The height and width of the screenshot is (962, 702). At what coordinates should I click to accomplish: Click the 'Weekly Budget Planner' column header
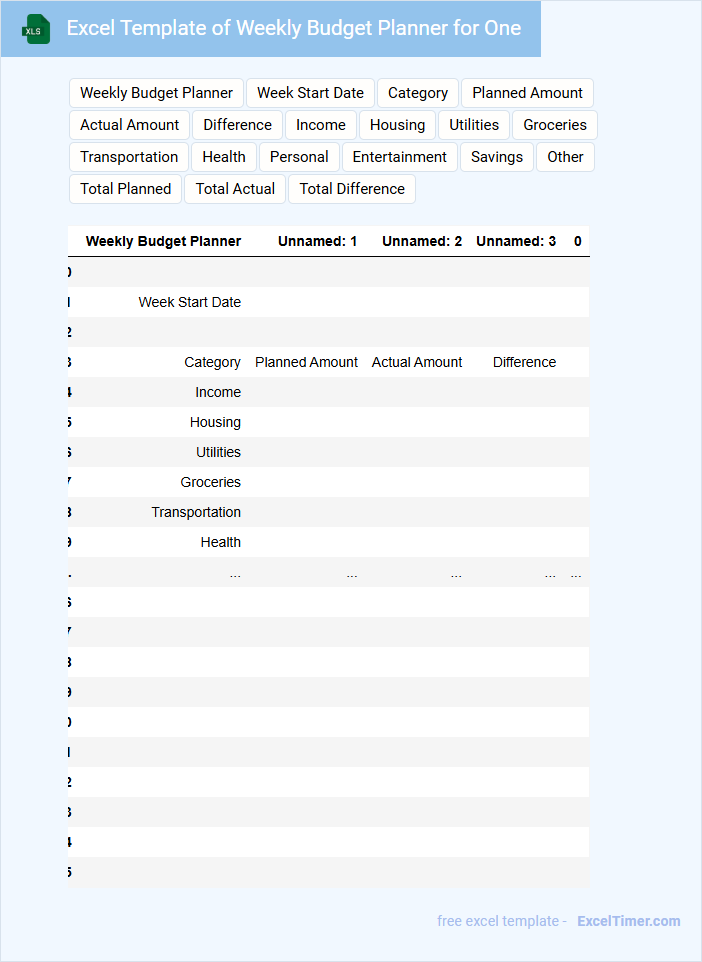pyautogui.click(x=163, y=241)
